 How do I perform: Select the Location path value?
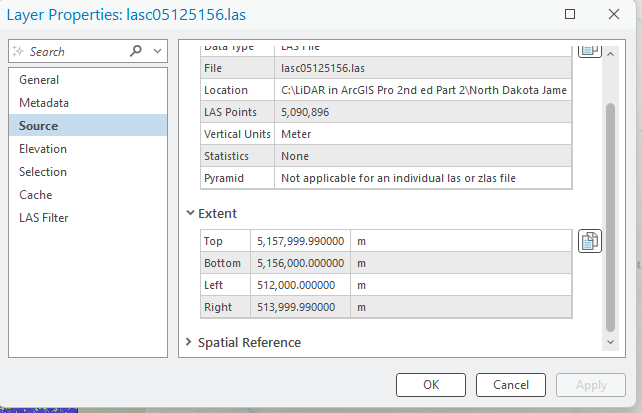click(423, 90)
